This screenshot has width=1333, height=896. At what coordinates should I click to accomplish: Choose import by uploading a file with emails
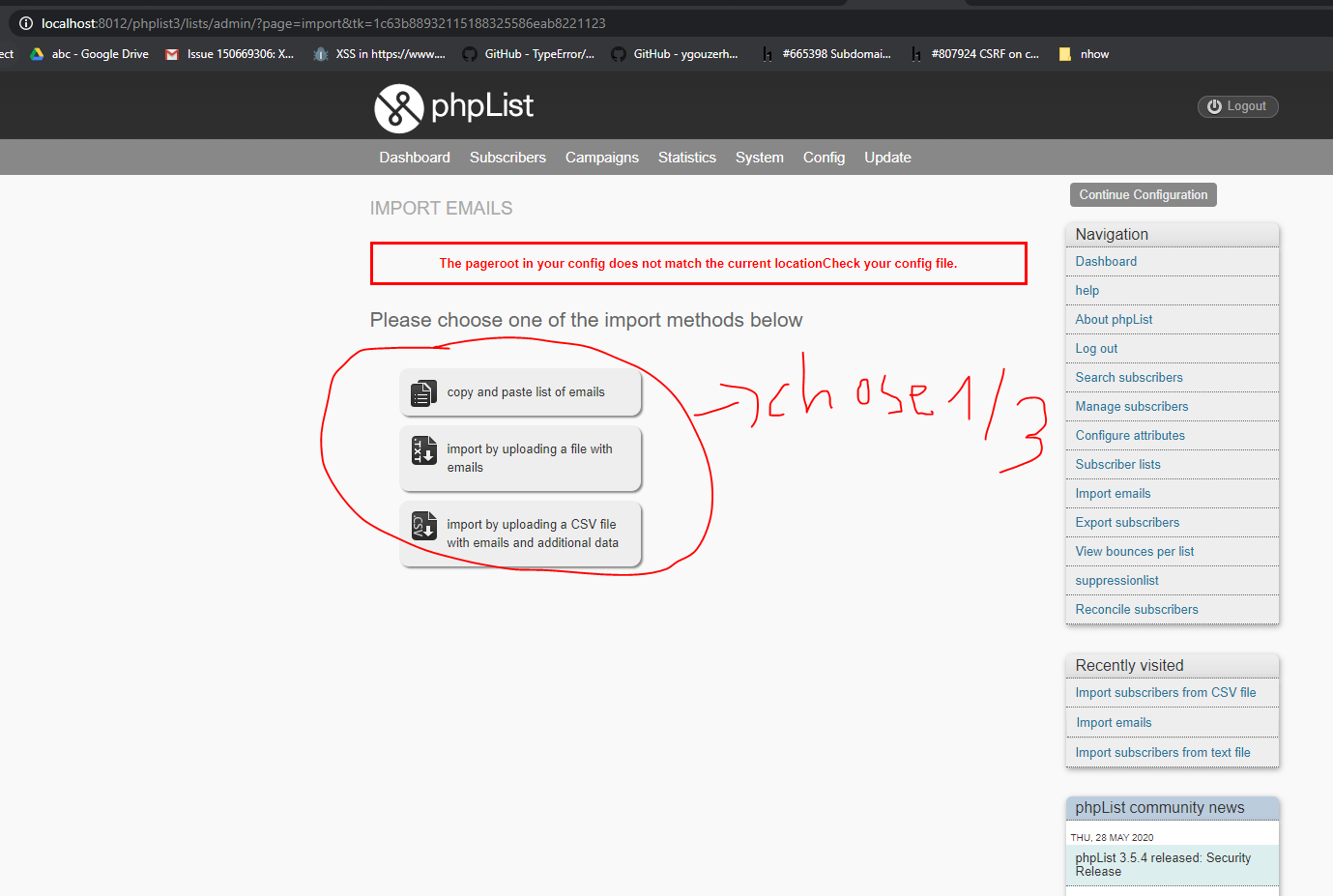[x=521, y=458]
